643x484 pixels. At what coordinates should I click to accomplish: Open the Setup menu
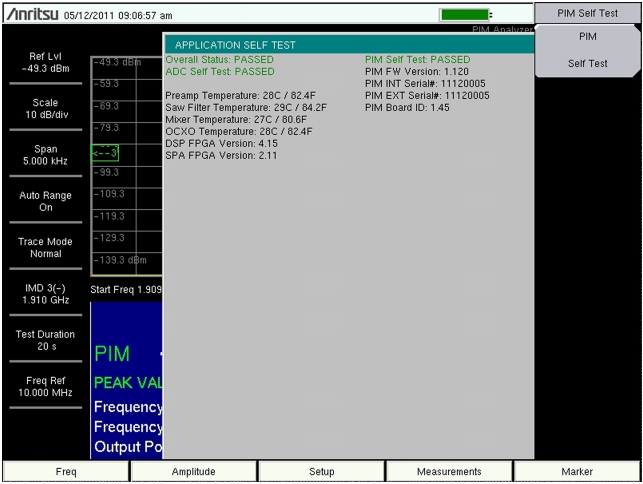point(322,471)
